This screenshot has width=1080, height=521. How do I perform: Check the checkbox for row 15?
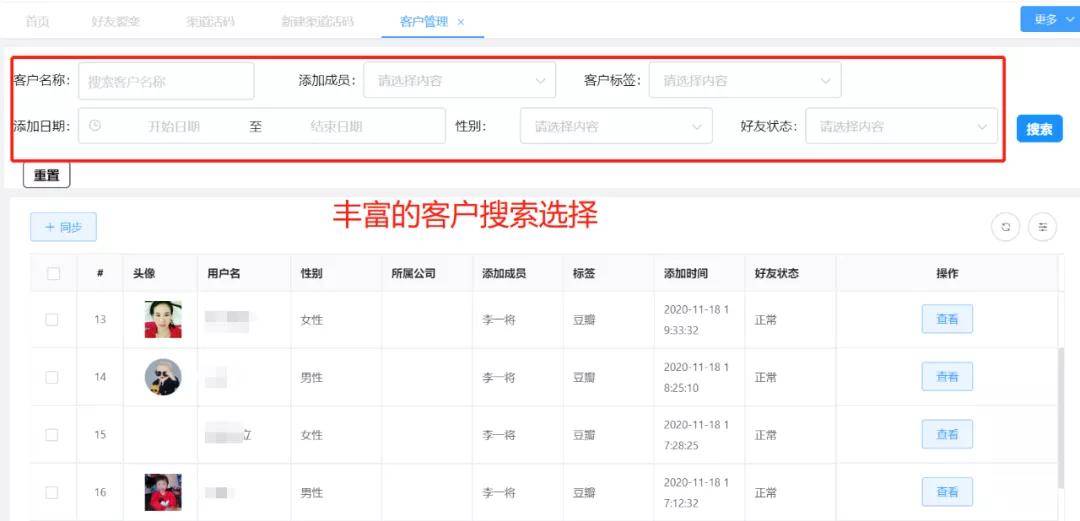(x=52, y=435)
